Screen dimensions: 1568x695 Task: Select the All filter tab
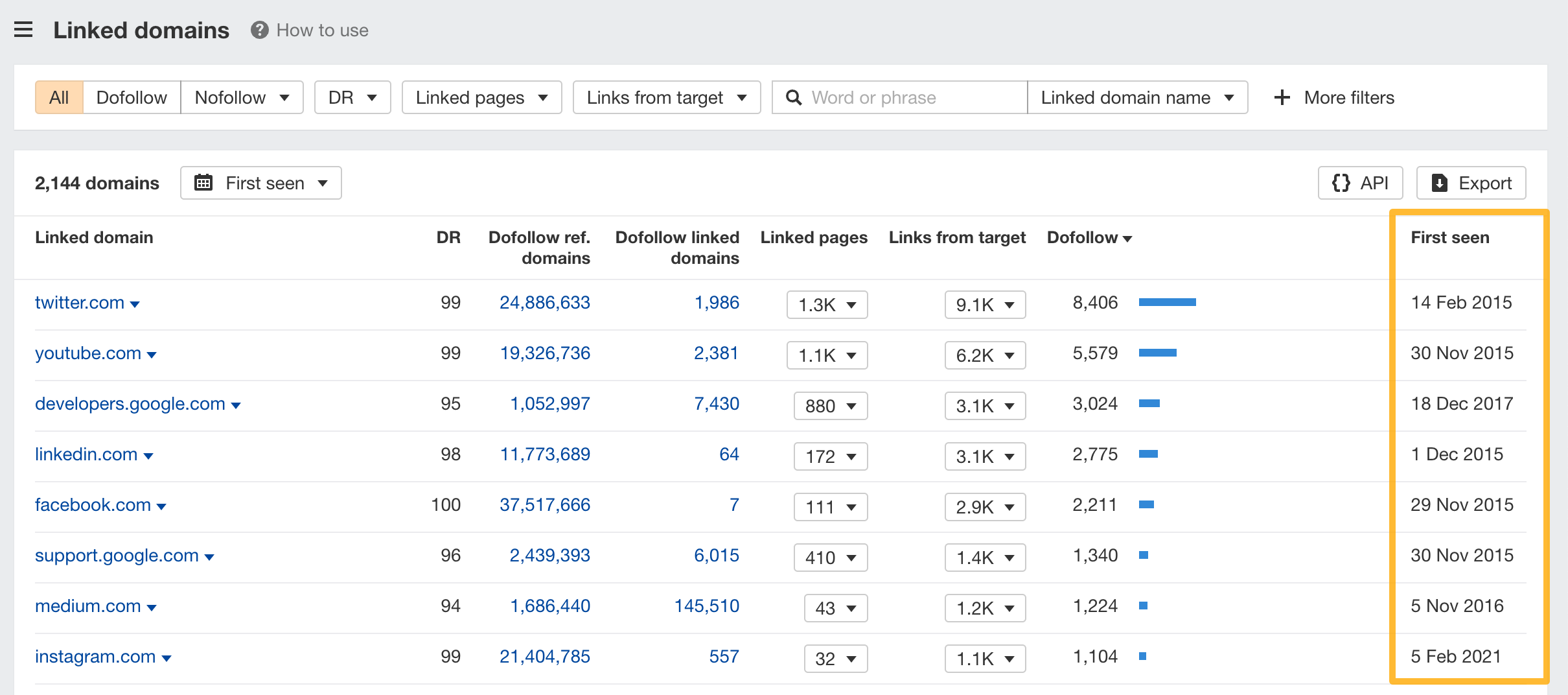point(59,97)
